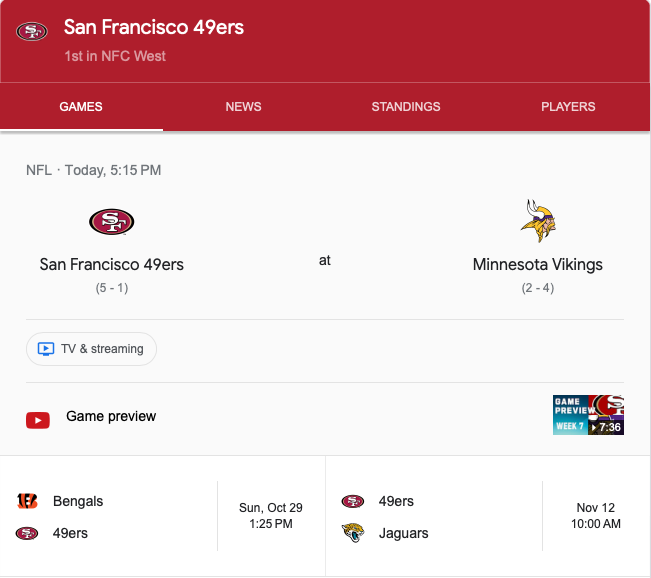
Task: Click 49ers logo under Bengals row
Action: pyautogui.click(x=28, y=533)
